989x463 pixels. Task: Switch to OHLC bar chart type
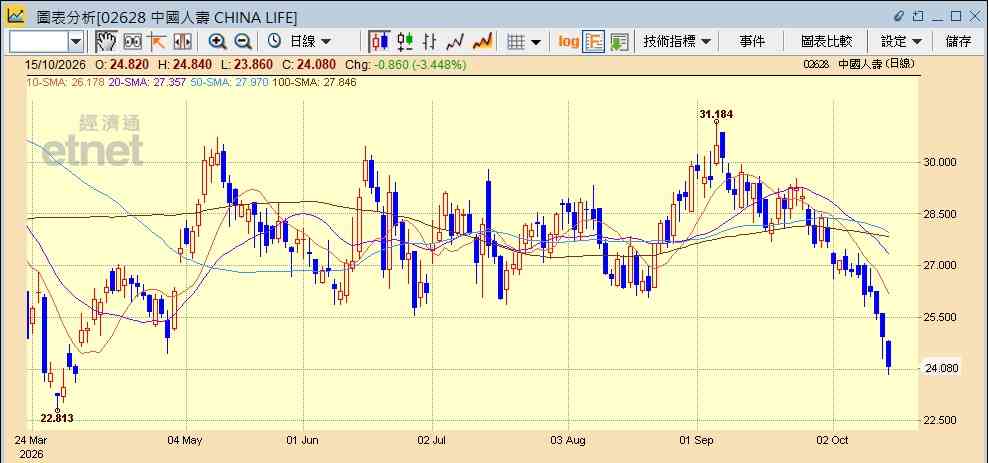(430, 42)
